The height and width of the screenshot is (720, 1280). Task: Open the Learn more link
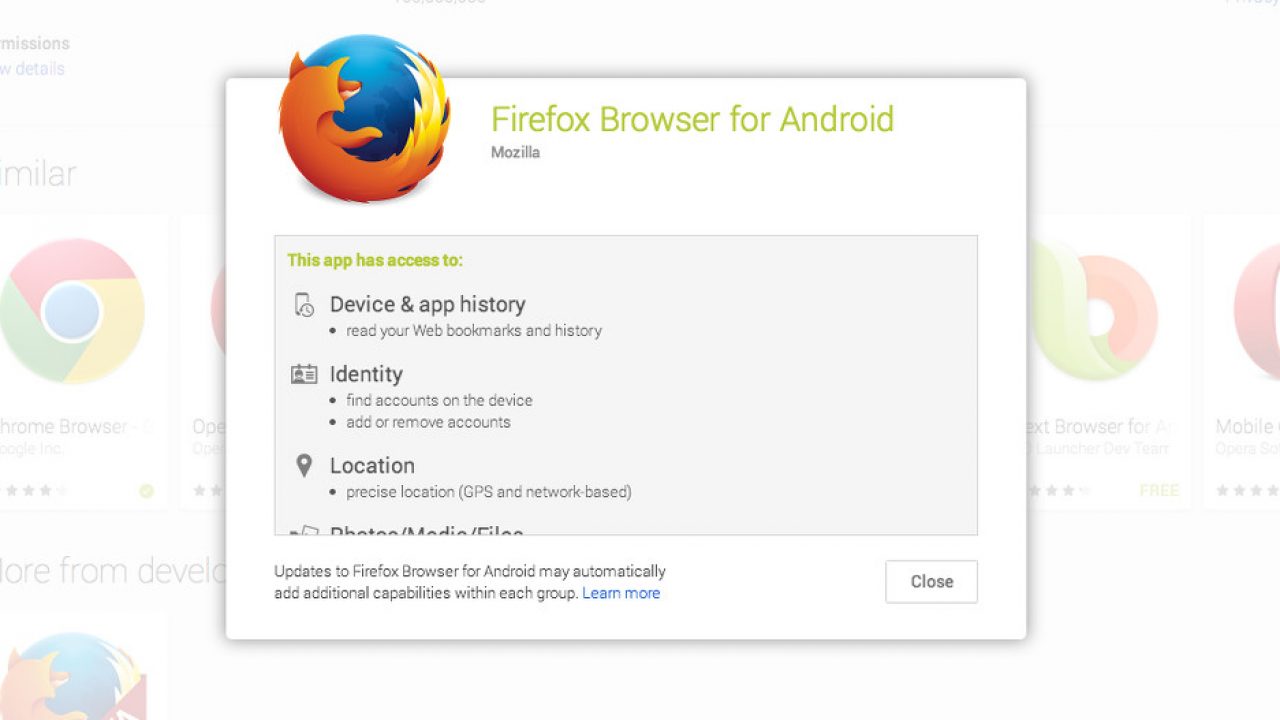tap(621, 593)
